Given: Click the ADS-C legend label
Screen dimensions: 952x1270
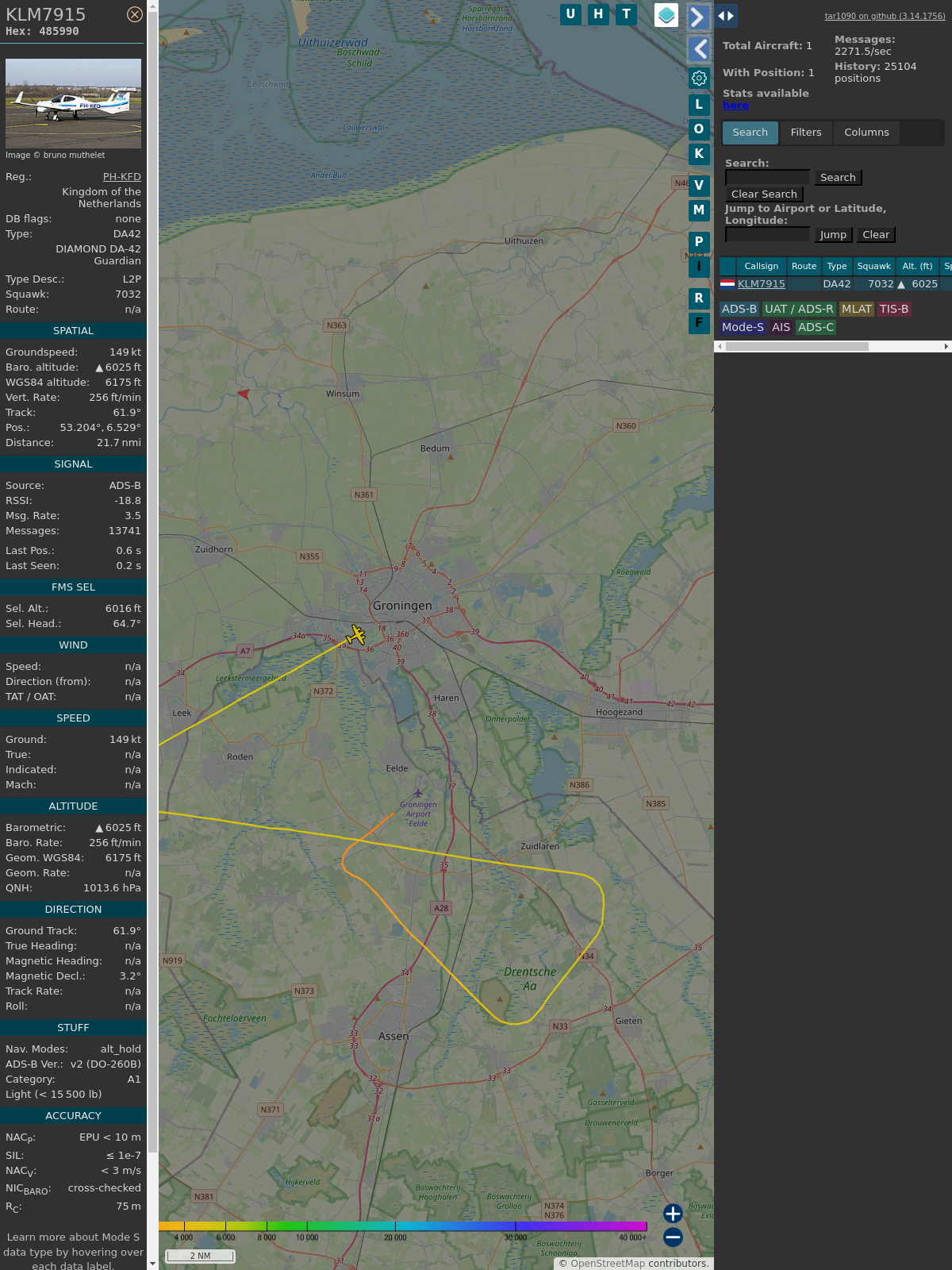Looking at the screenshot, I should point(816,327).
